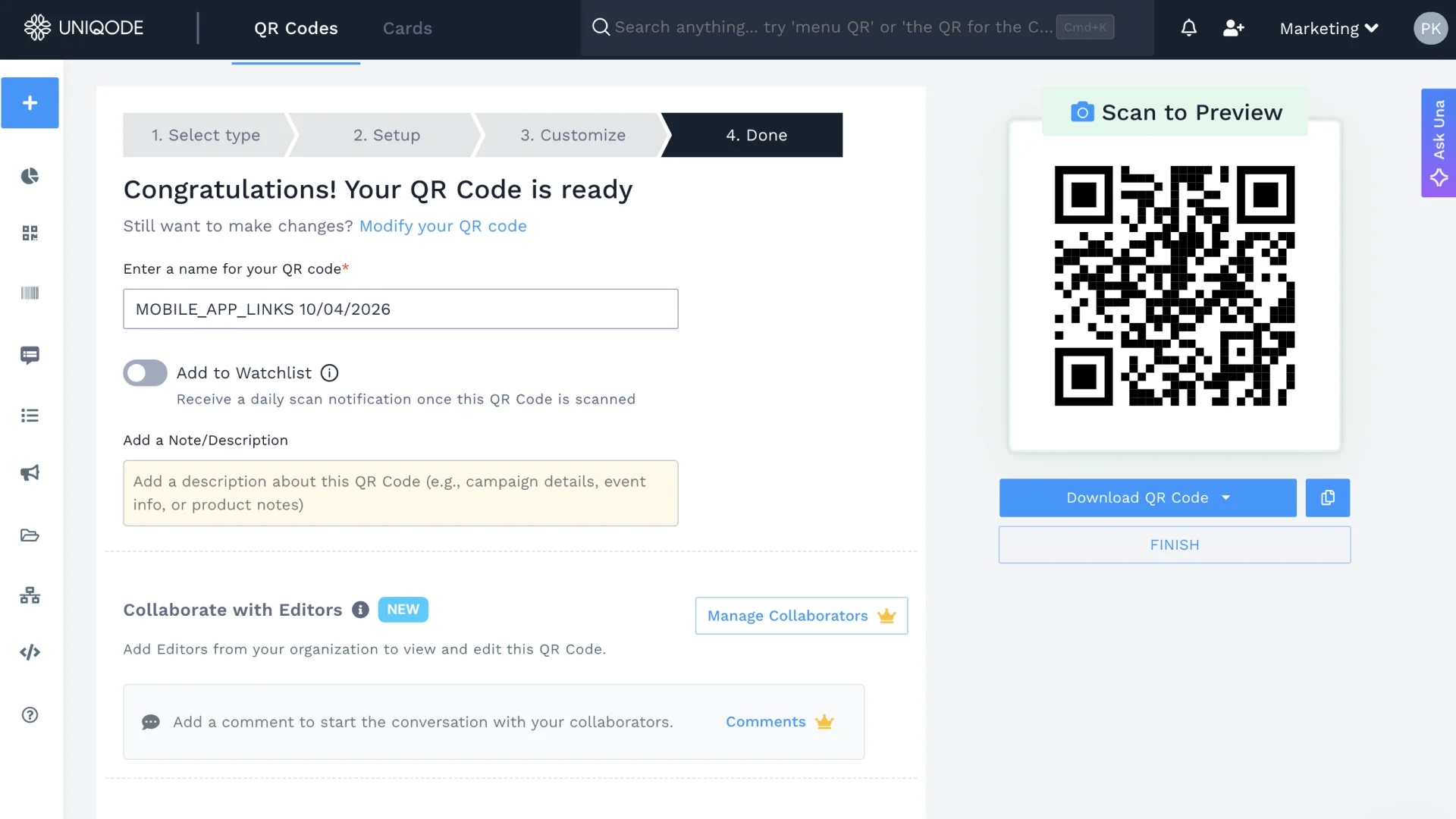Open the notifications bell

(x=1189, y=28)
